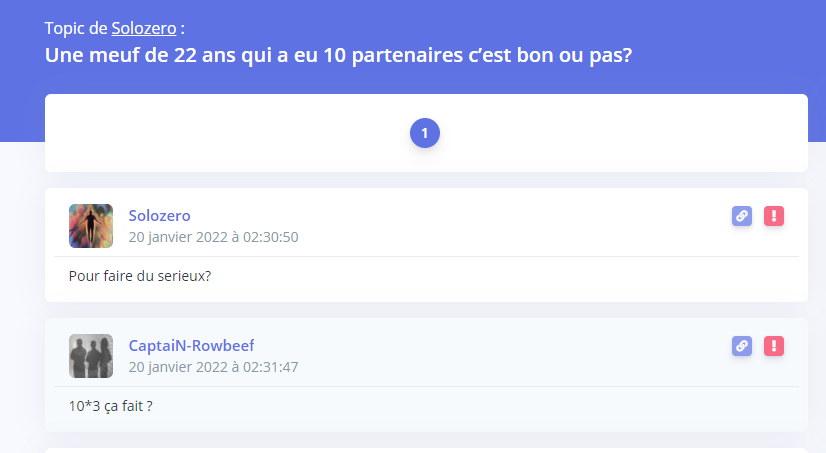This screenshot has height=453, width=826.
Task: Click empty header space of CaptaiN-Rowbeef's post
Action: (500, 356)
